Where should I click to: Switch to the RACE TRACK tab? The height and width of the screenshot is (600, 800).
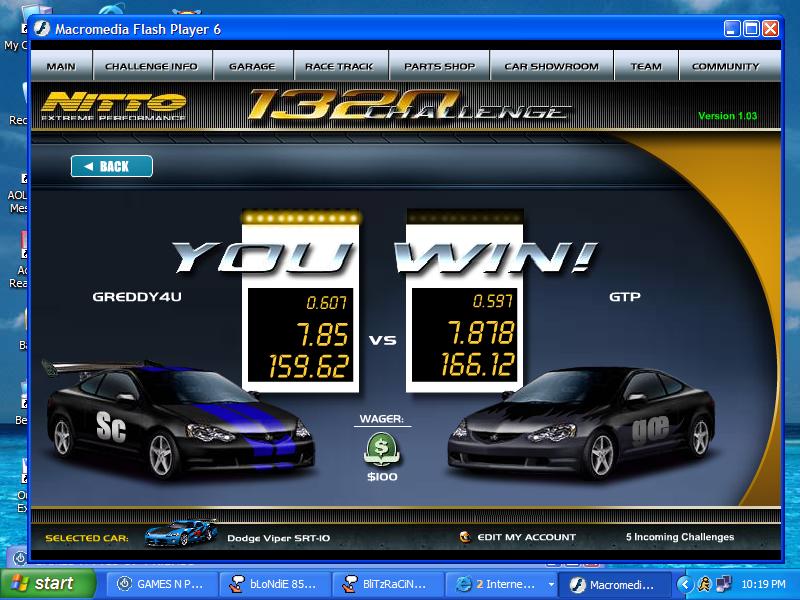(339, 66)
